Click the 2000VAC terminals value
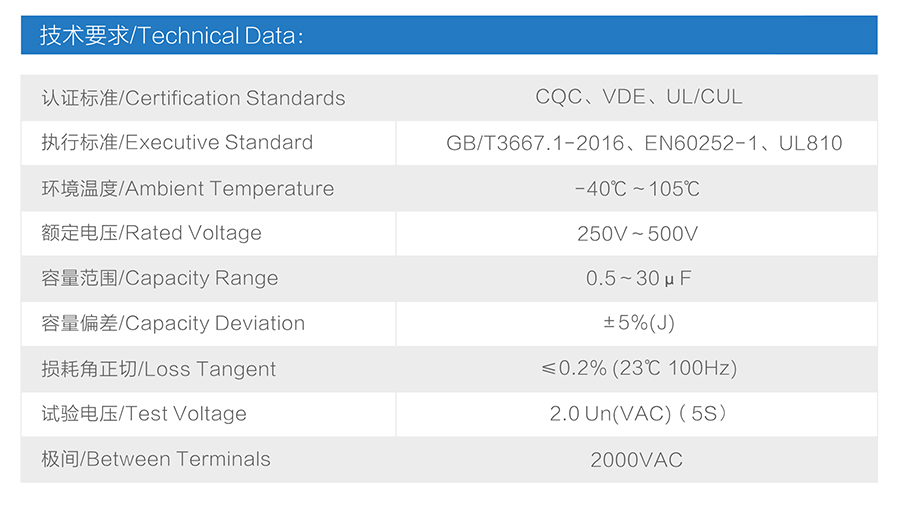Image resolution: width=900 pixels, height=510 pixels. point(637,460)
